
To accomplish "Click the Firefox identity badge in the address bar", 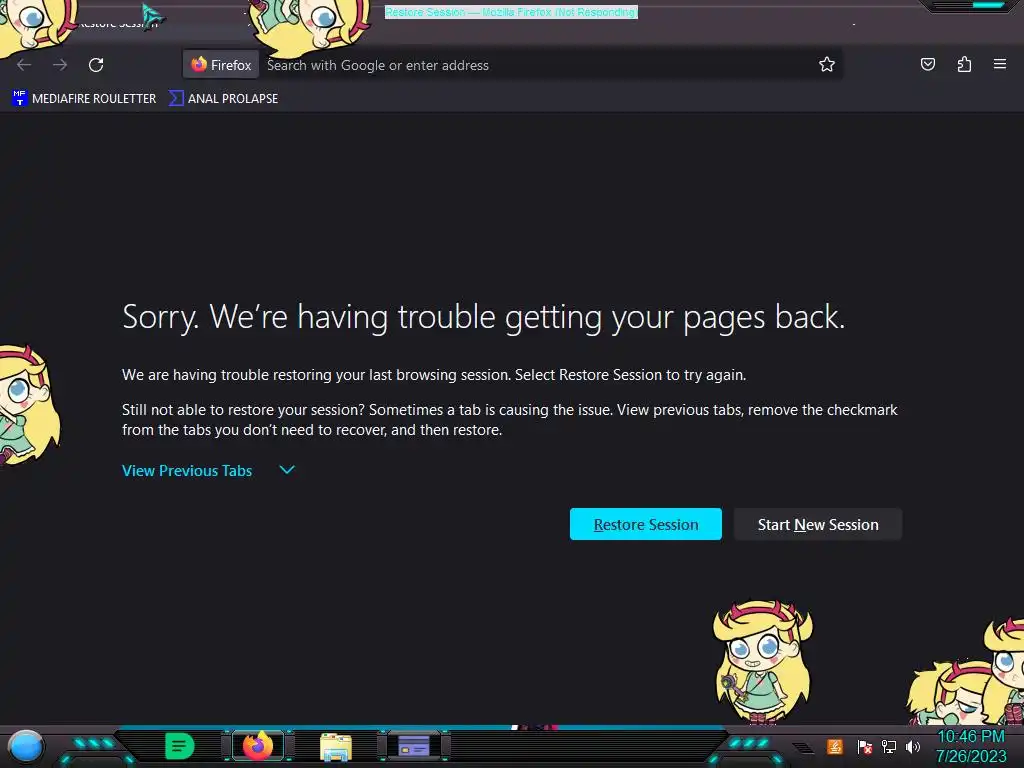I will (221, 65).
